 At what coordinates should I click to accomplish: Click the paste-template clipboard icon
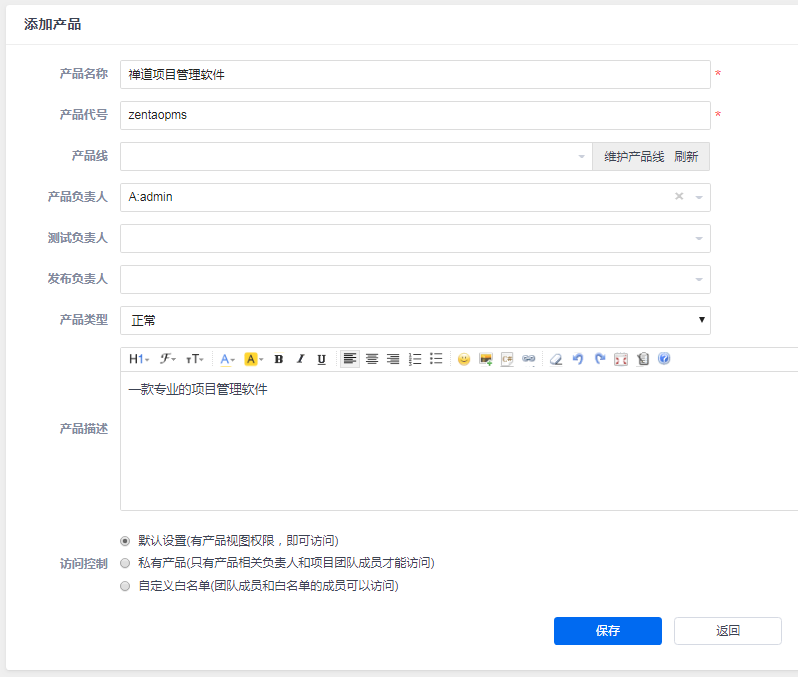coord(643,359)
